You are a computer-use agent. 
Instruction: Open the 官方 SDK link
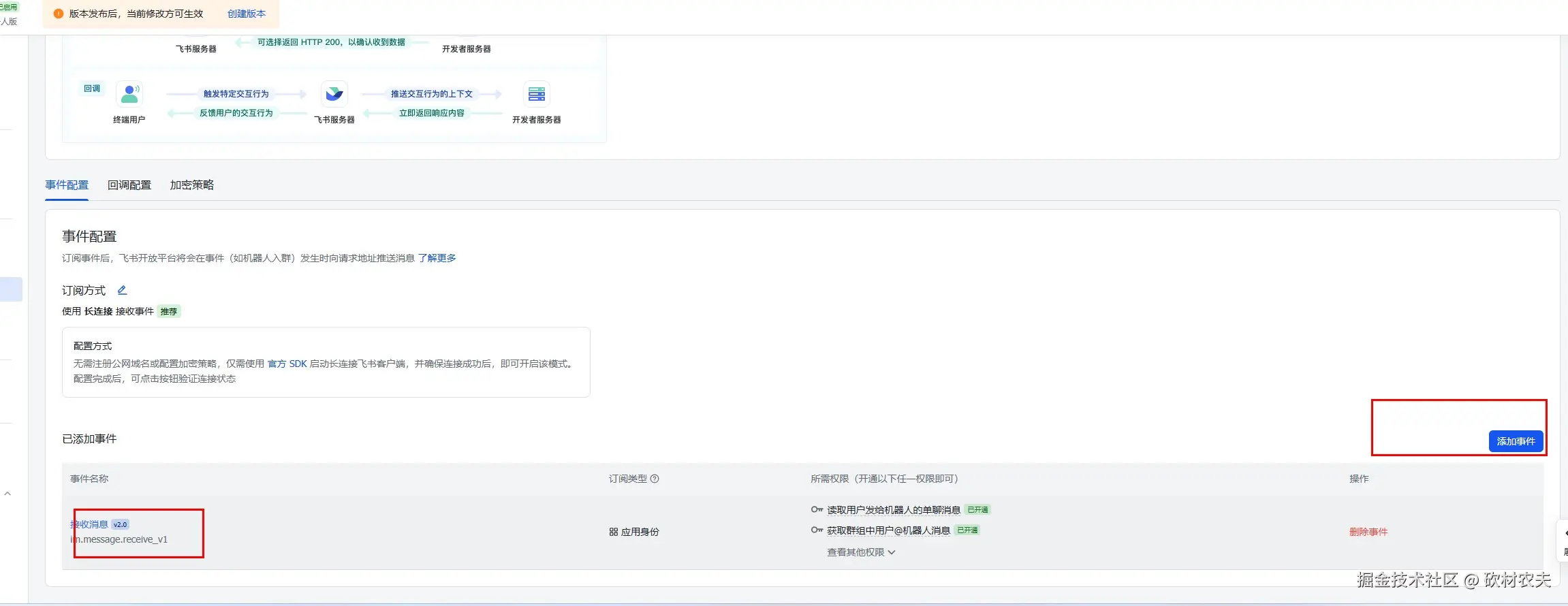(x=287, y=364)
